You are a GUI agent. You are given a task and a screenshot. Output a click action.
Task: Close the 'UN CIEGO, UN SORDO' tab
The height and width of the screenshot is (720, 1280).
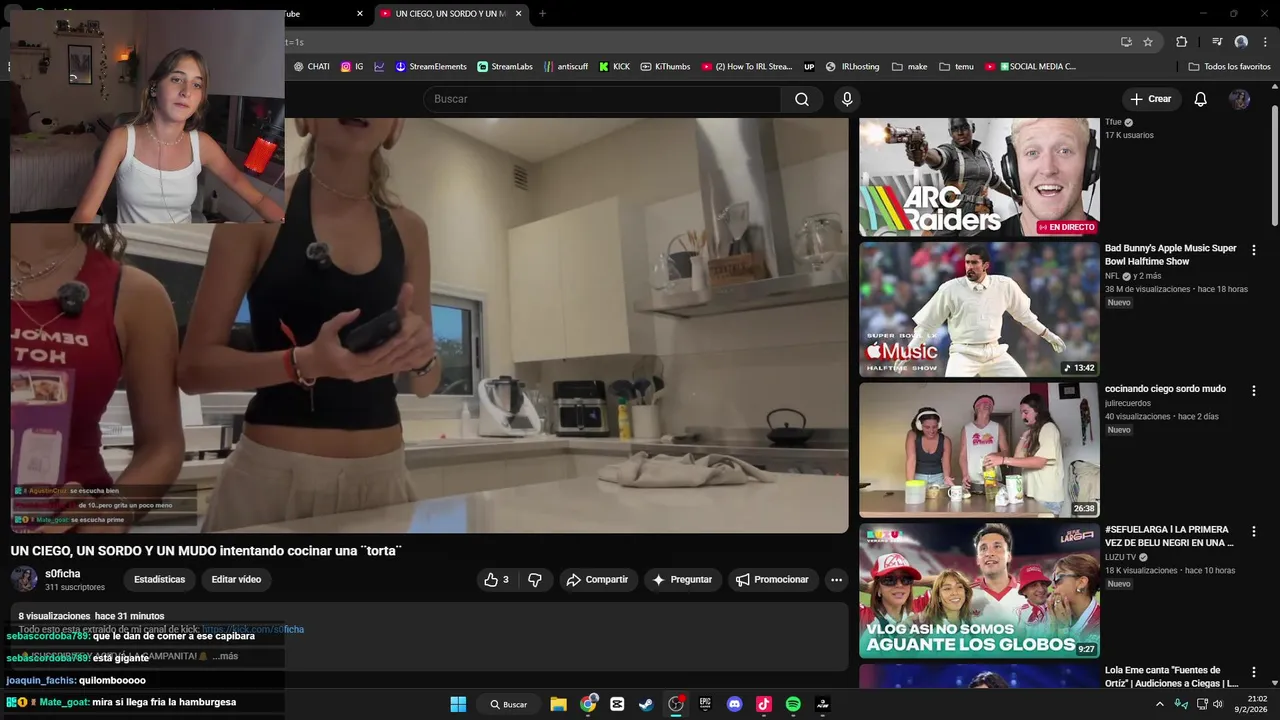518,14
